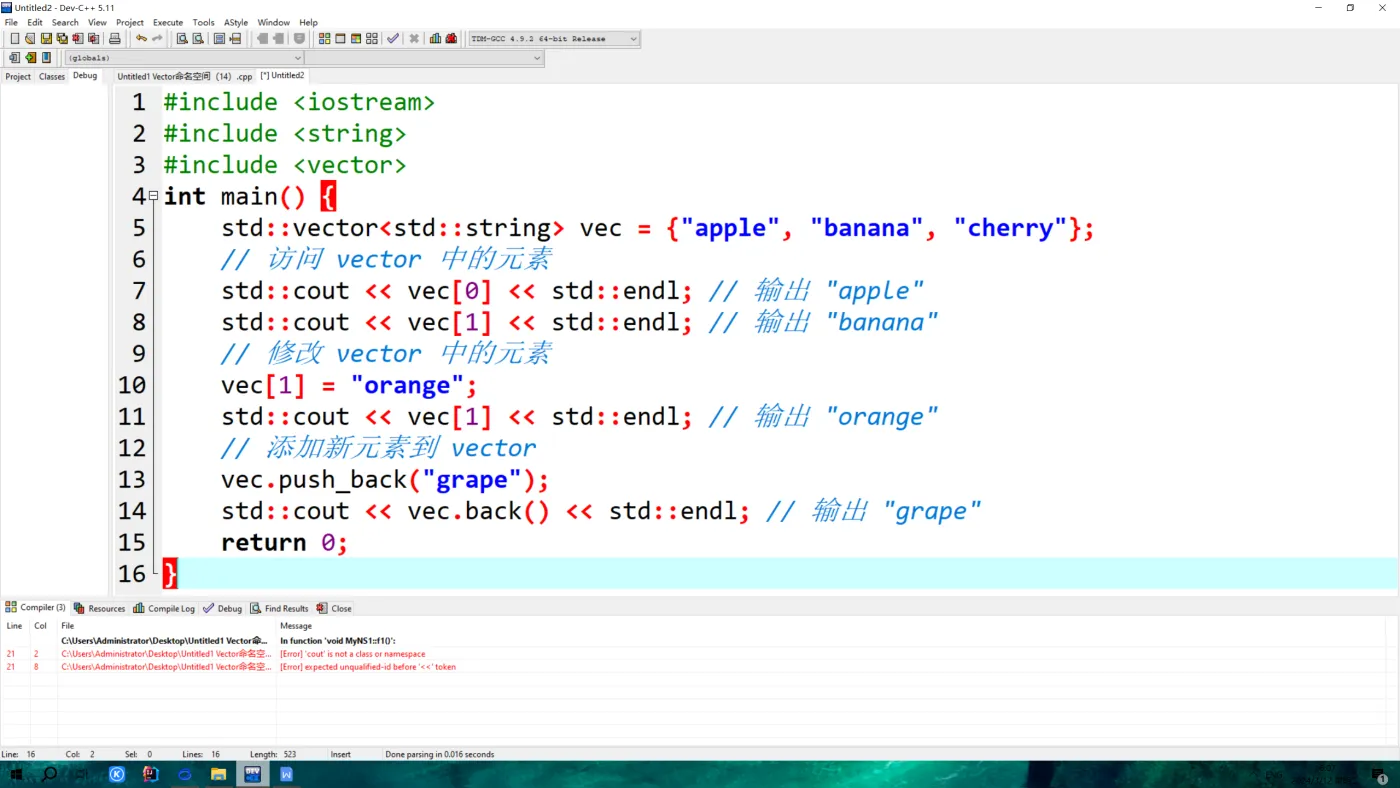Select error "'cout' is not a class or namespace"

352,654
